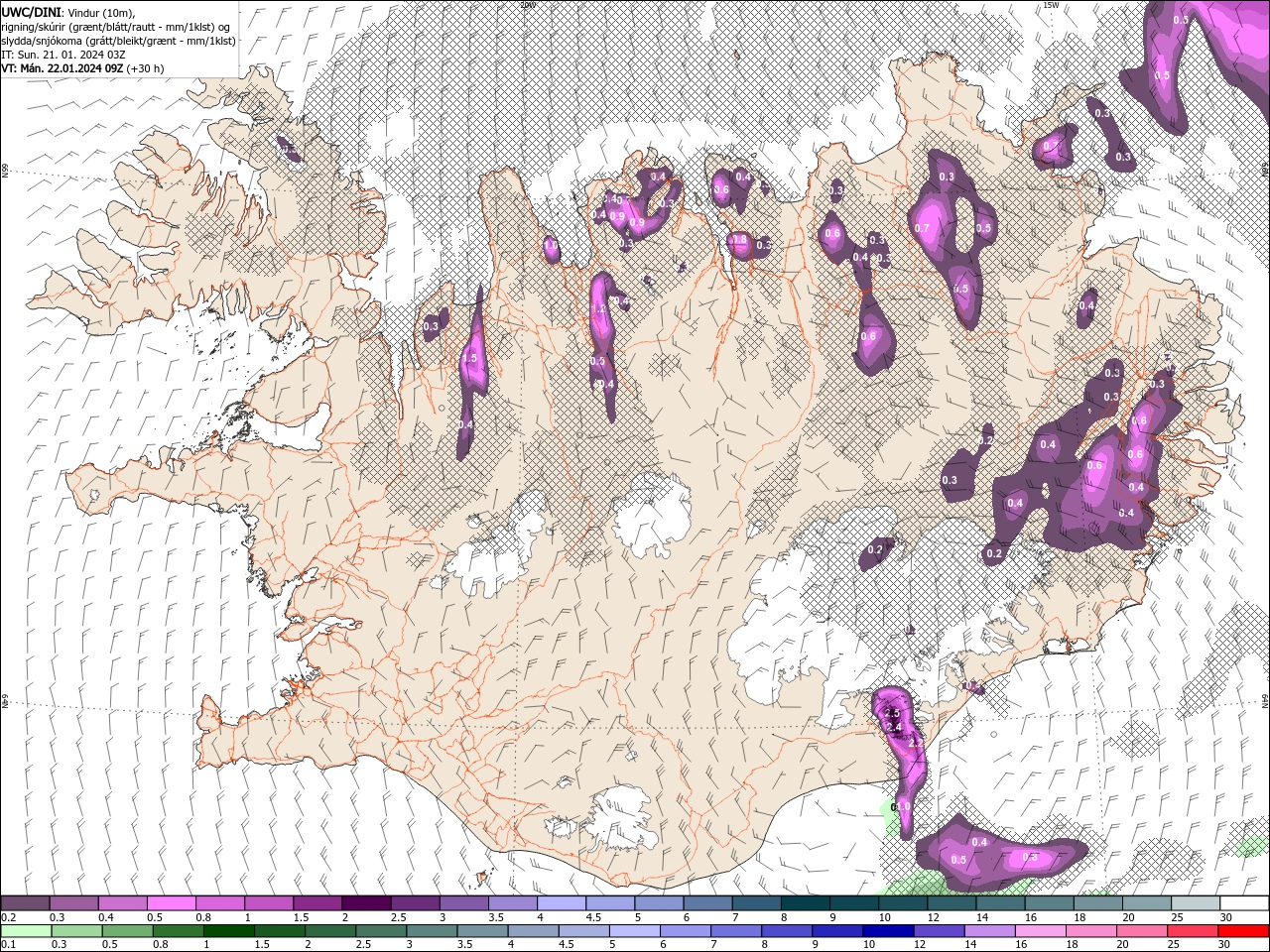Pick the darkest purple swatch labelled 2 in the upper legend
Image resolution: width=1270 pixels, height=952 pixels.
[x=366, y=903]
